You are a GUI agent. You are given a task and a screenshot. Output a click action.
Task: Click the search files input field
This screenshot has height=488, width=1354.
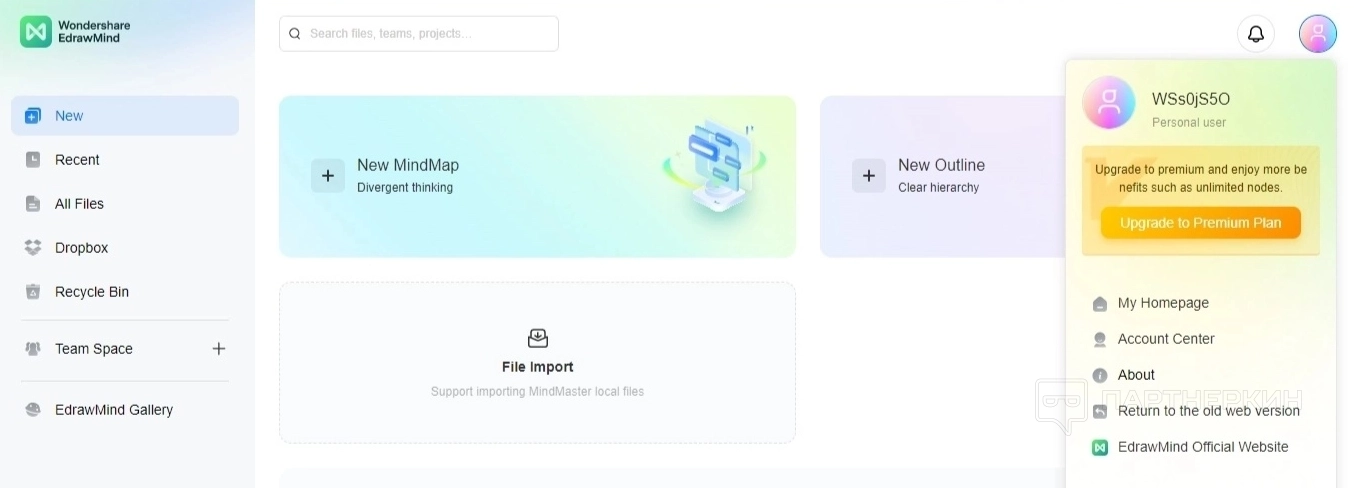419,34
